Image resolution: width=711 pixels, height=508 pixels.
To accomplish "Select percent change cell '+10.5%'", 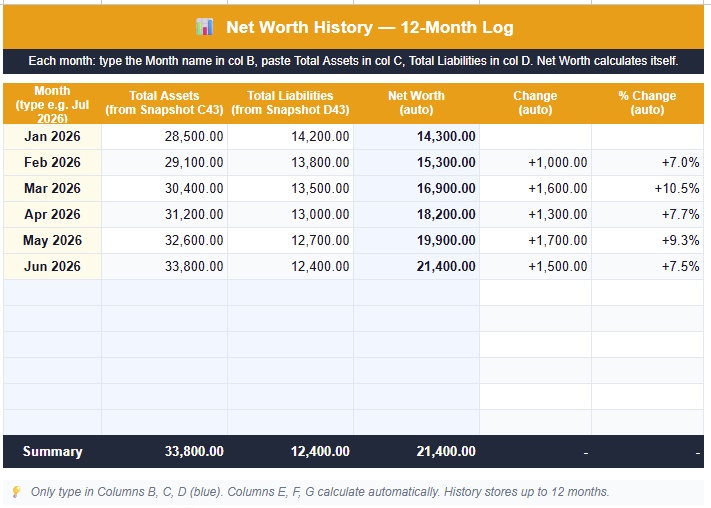I will click(647, 188).
